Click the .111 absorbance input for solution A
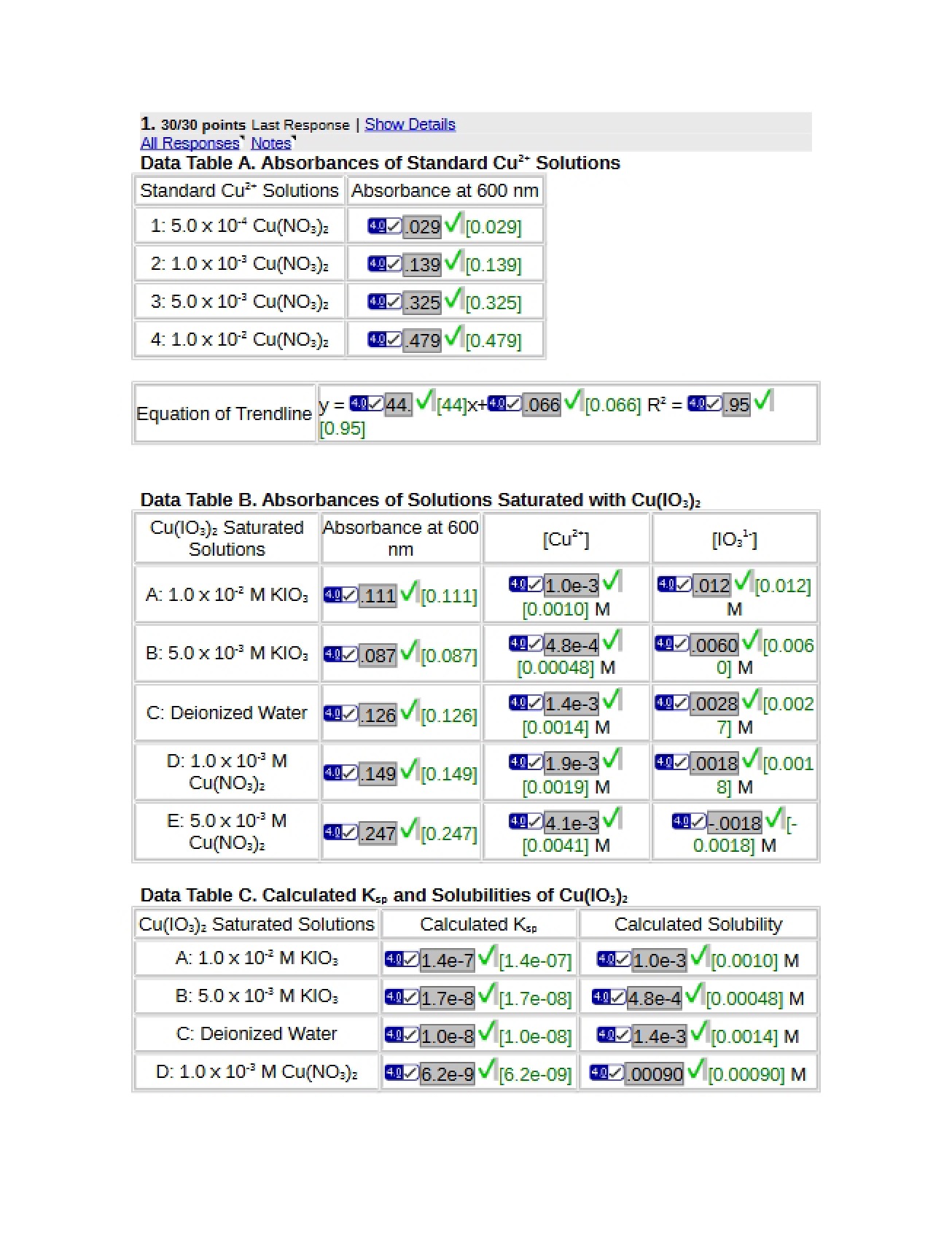 coord(378,595)
